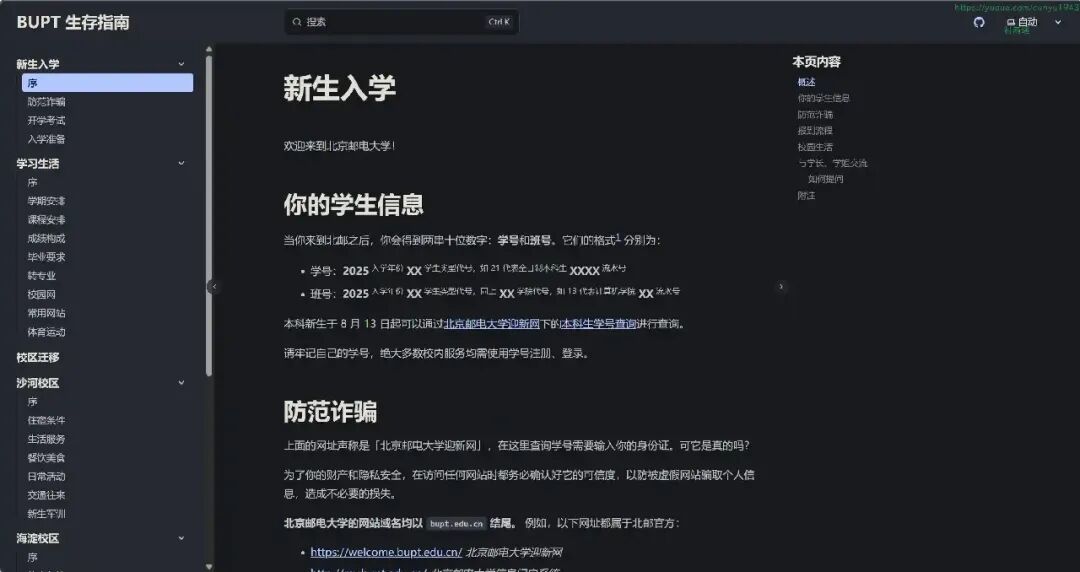Click the left sidebar vertical scrollbar
1080x572 pixels.
click(x=209, y=215)
